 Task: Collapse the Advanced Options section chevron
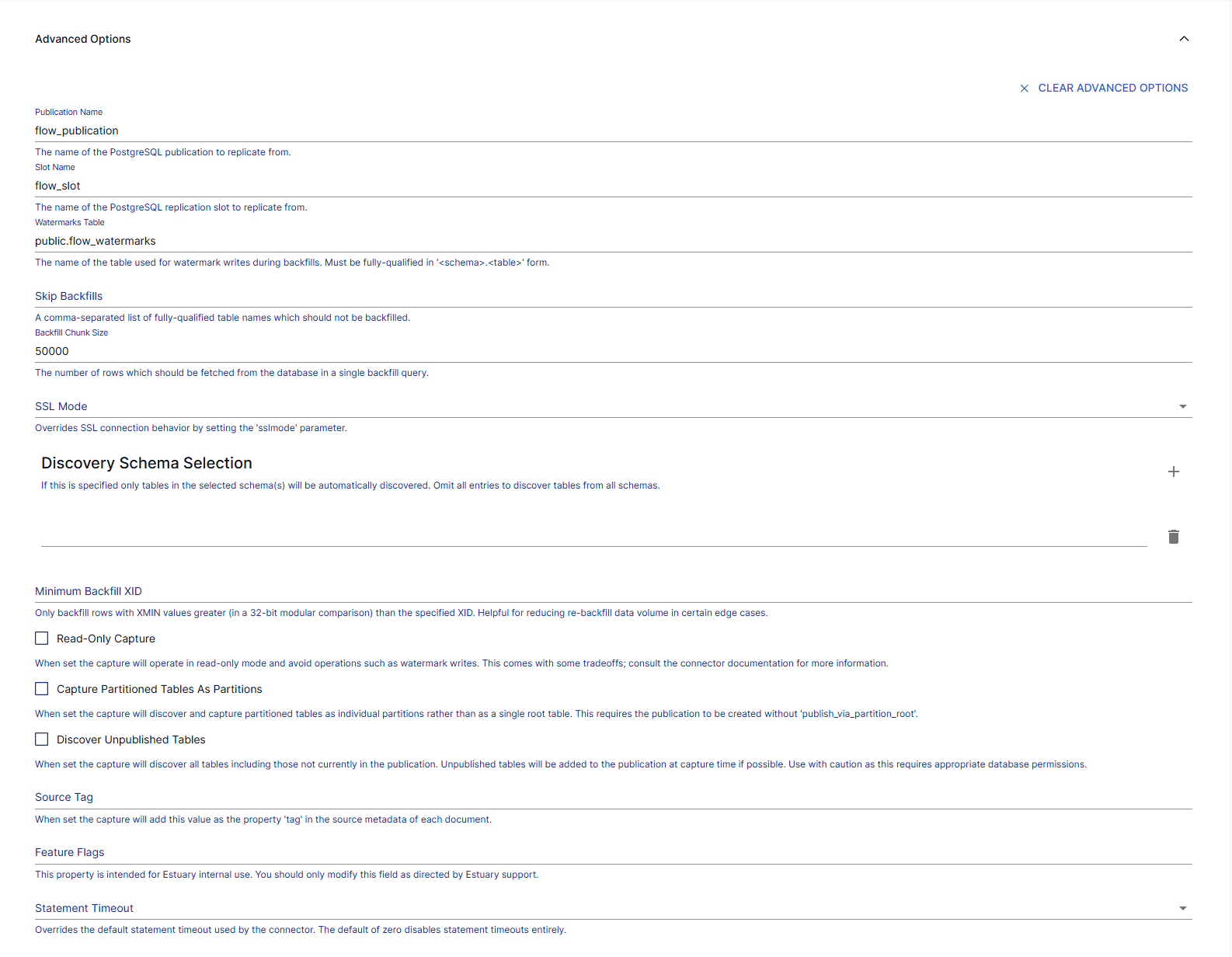(x=1184, y=39)
